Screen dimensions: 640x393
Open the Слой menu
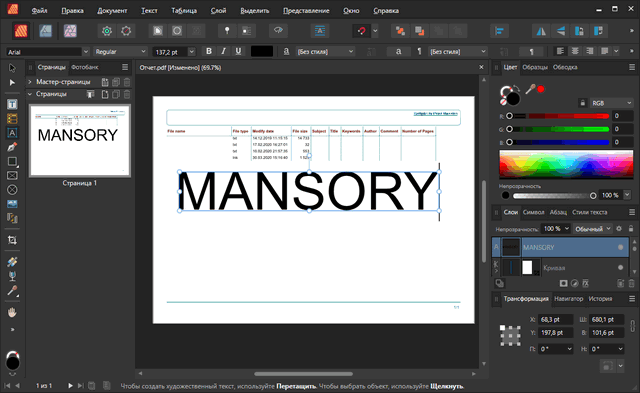pyautogui.click(x=218, y=11)
